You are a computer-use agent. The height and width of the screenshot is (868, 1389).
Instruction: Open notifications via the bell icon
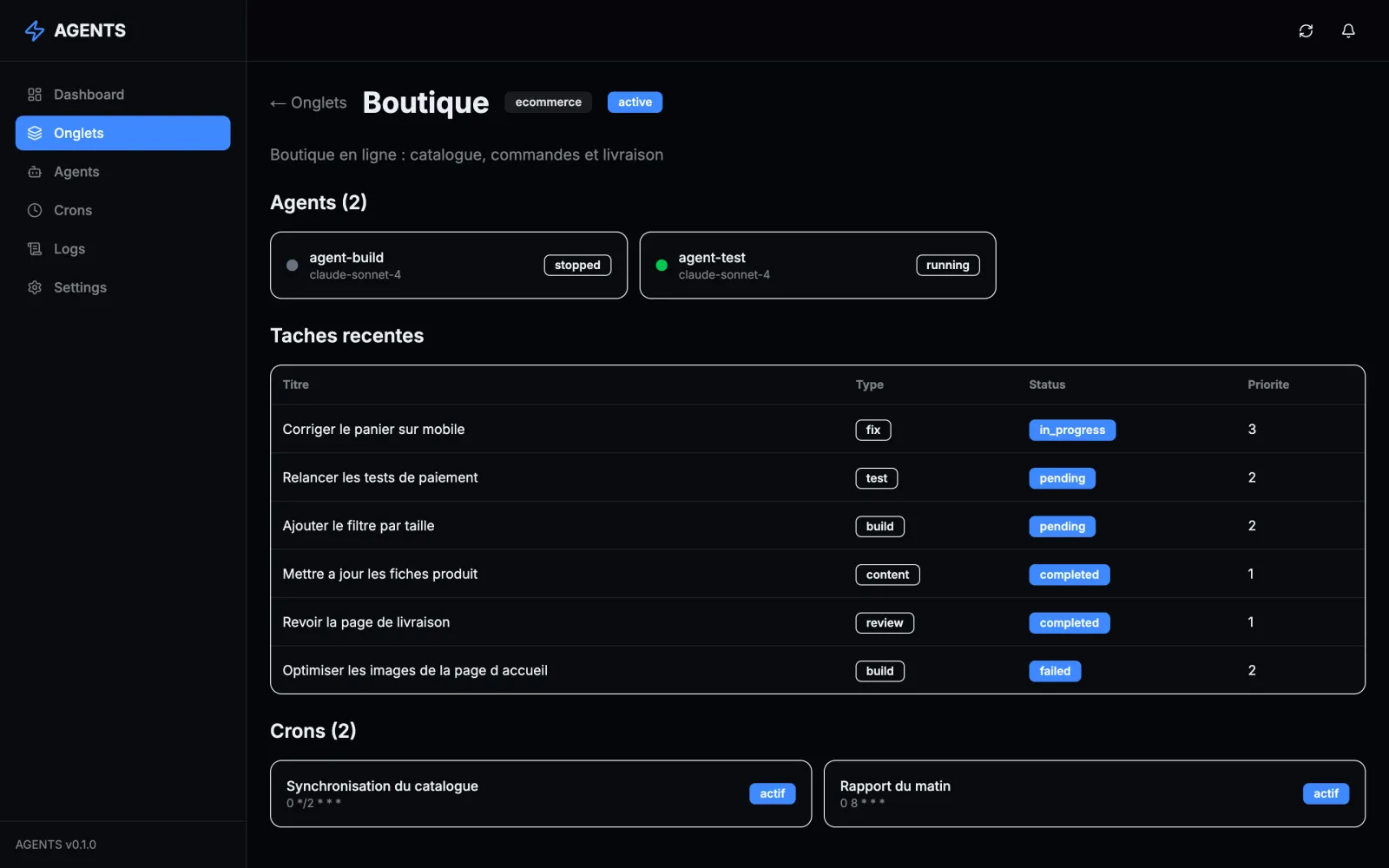pos(1348,30)
